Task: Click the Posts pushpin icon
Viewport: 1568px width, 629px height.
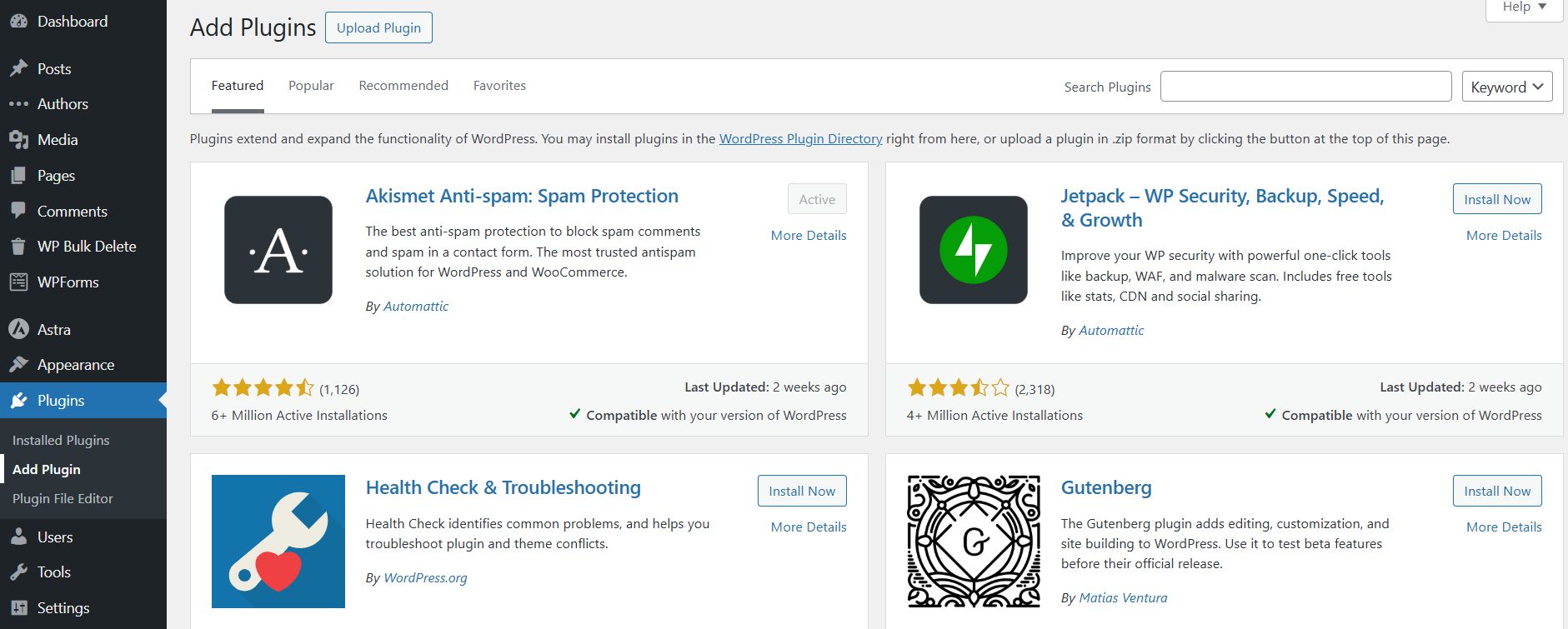Action: [18, 68]
